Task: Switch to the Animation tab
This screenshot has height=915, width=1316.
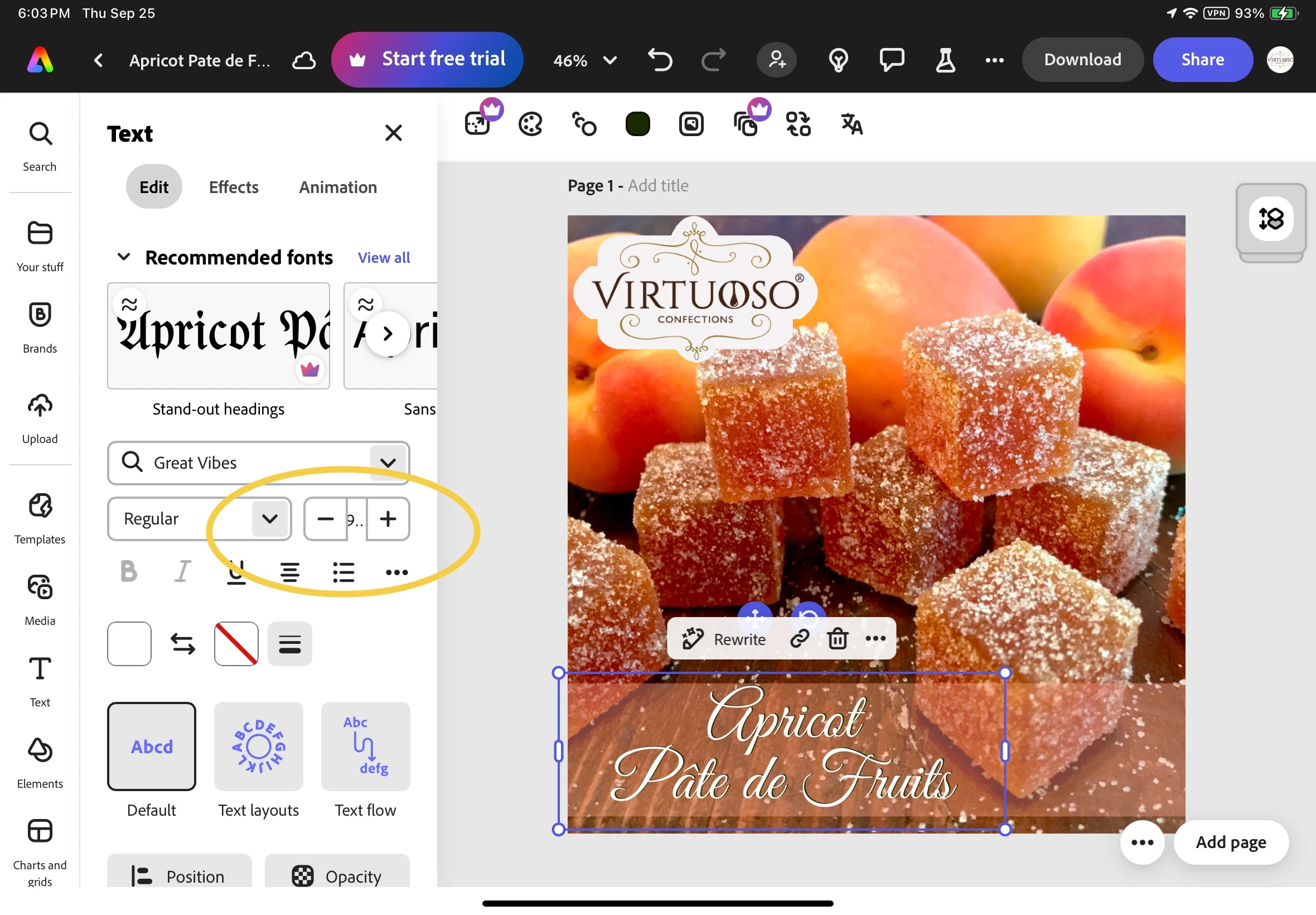Action: point(337,187)
